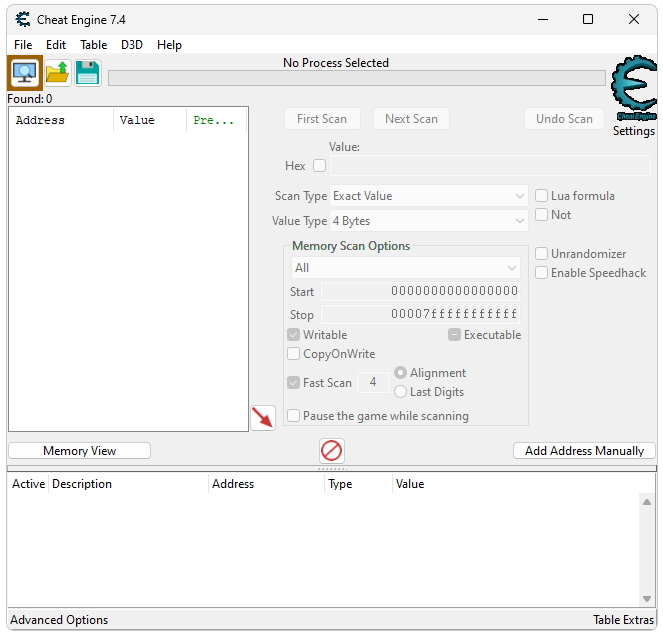
Task: Click the Next Scan button
Action: [411, 119]
